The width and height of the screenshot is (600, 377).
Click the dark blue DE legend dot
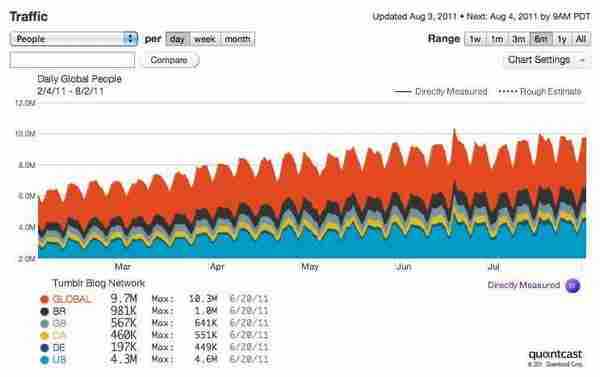click(44, 348)
